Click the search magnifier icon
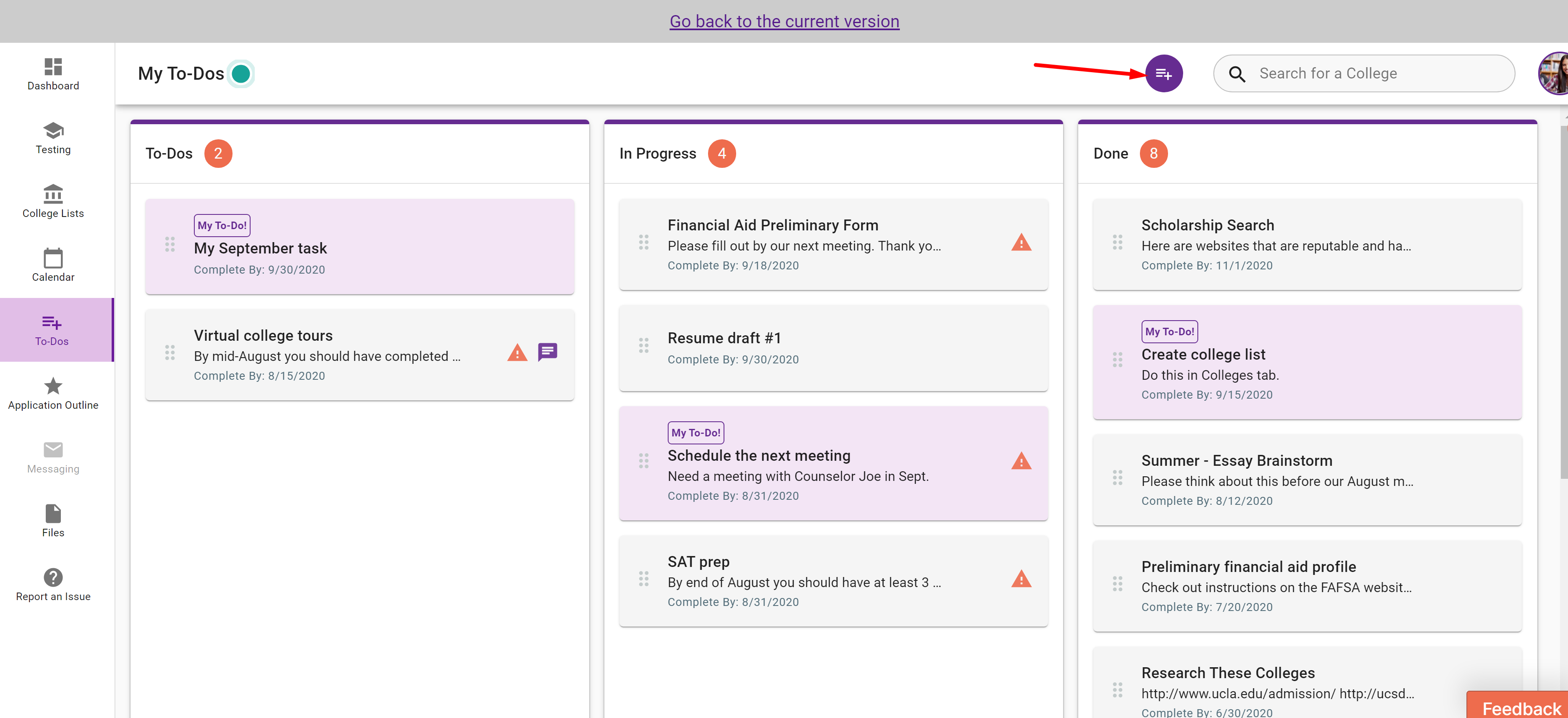 coord(1236,73)
